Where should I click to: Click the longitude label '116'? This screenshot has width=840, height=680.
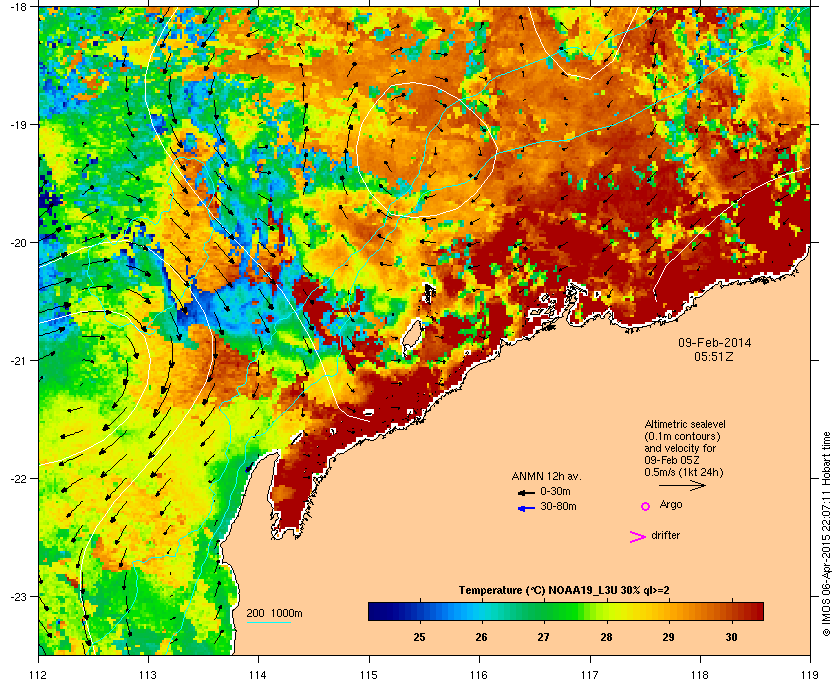[479, 675]
